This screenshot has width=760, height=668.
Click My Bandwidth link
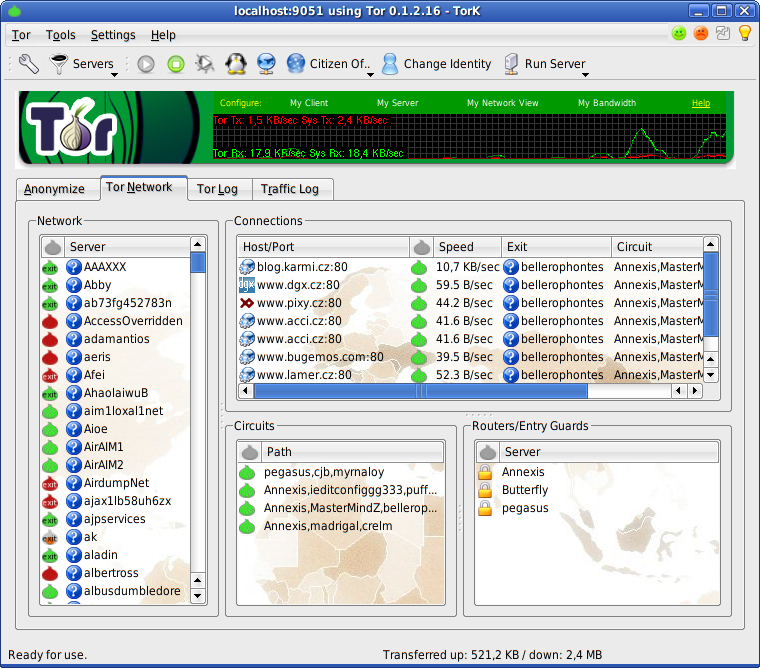tap(607, 103)
